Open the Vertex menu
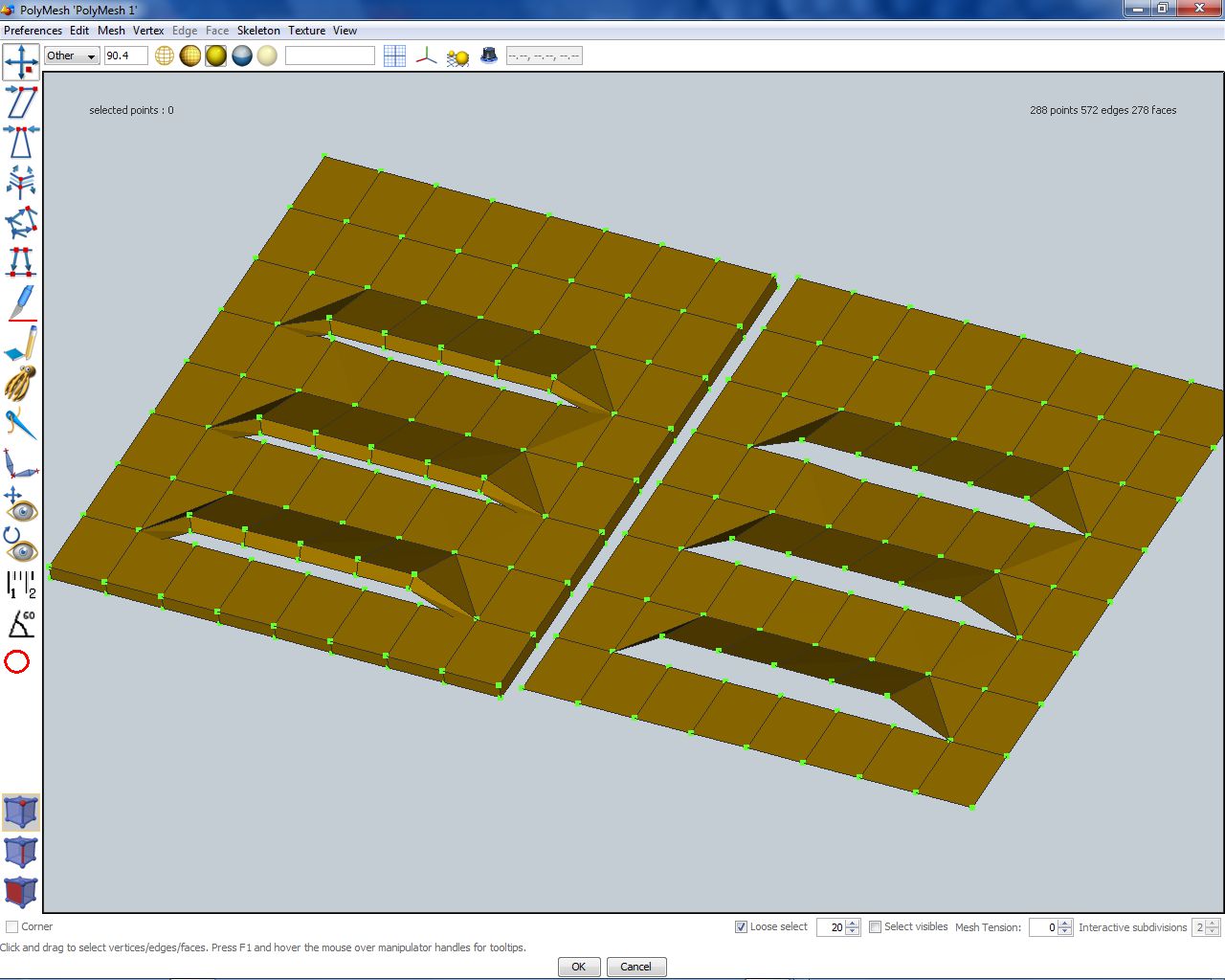 (148, 31)
